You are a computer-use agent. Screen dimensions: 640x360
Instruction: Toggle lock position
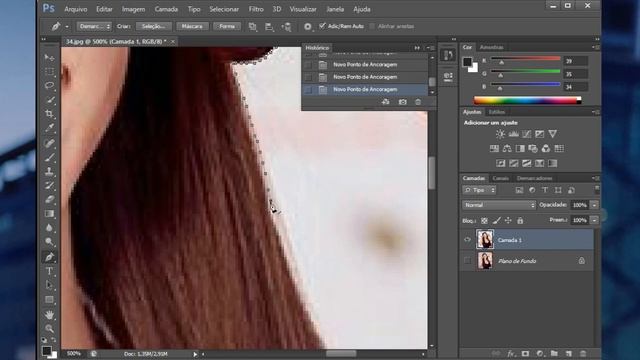(508, 220)
